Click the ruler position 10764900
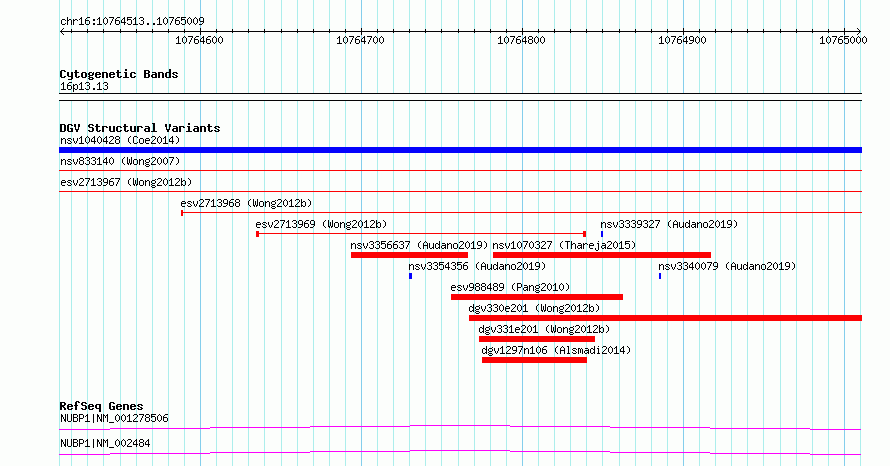Image resolution: width=890 pixels, height=466 pixels. point(682,40)
